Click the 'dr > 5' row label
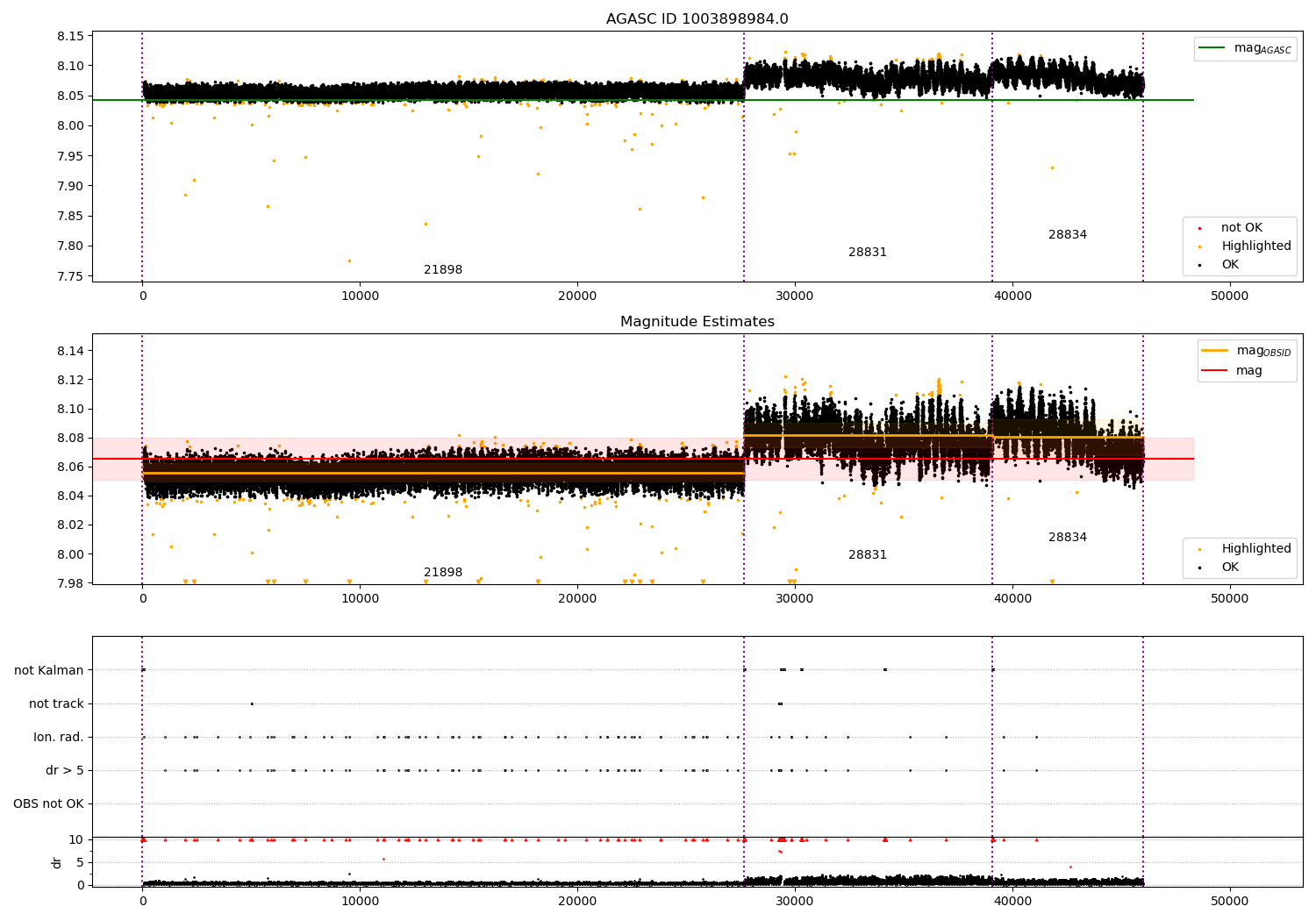Viewport: 1316px width, 921px height. (65, 771)
